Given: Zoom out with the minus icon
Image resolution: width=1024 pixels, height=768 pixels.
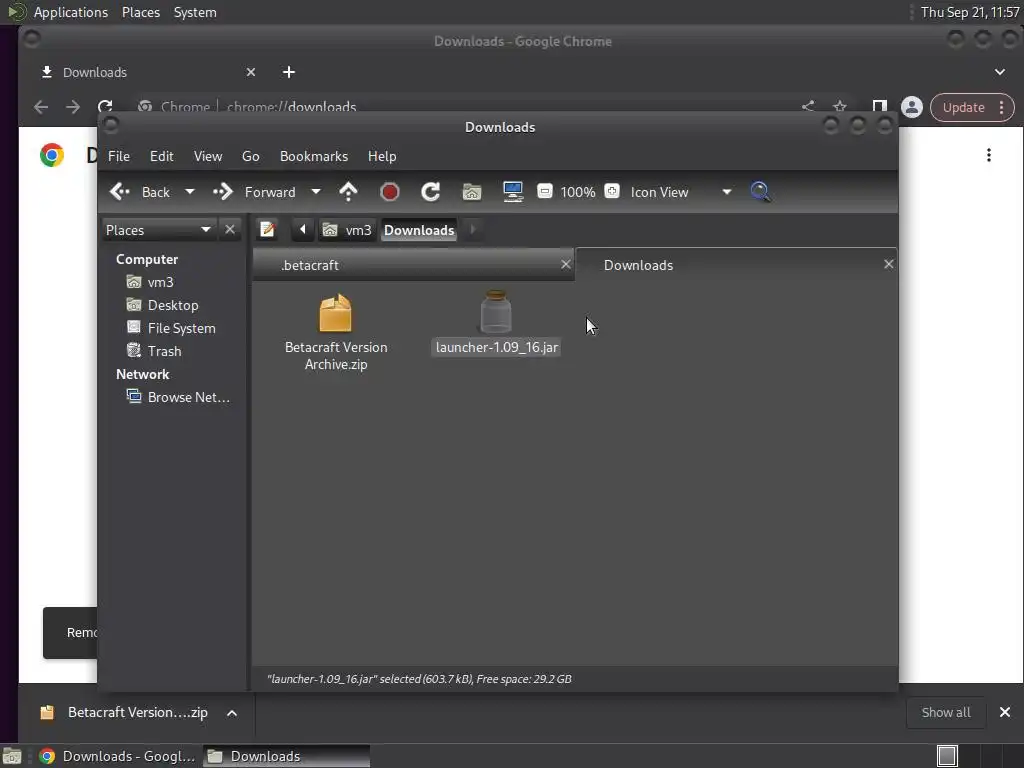Looking at the screenshot, I should pyautogui.click(x=545, y=191).
